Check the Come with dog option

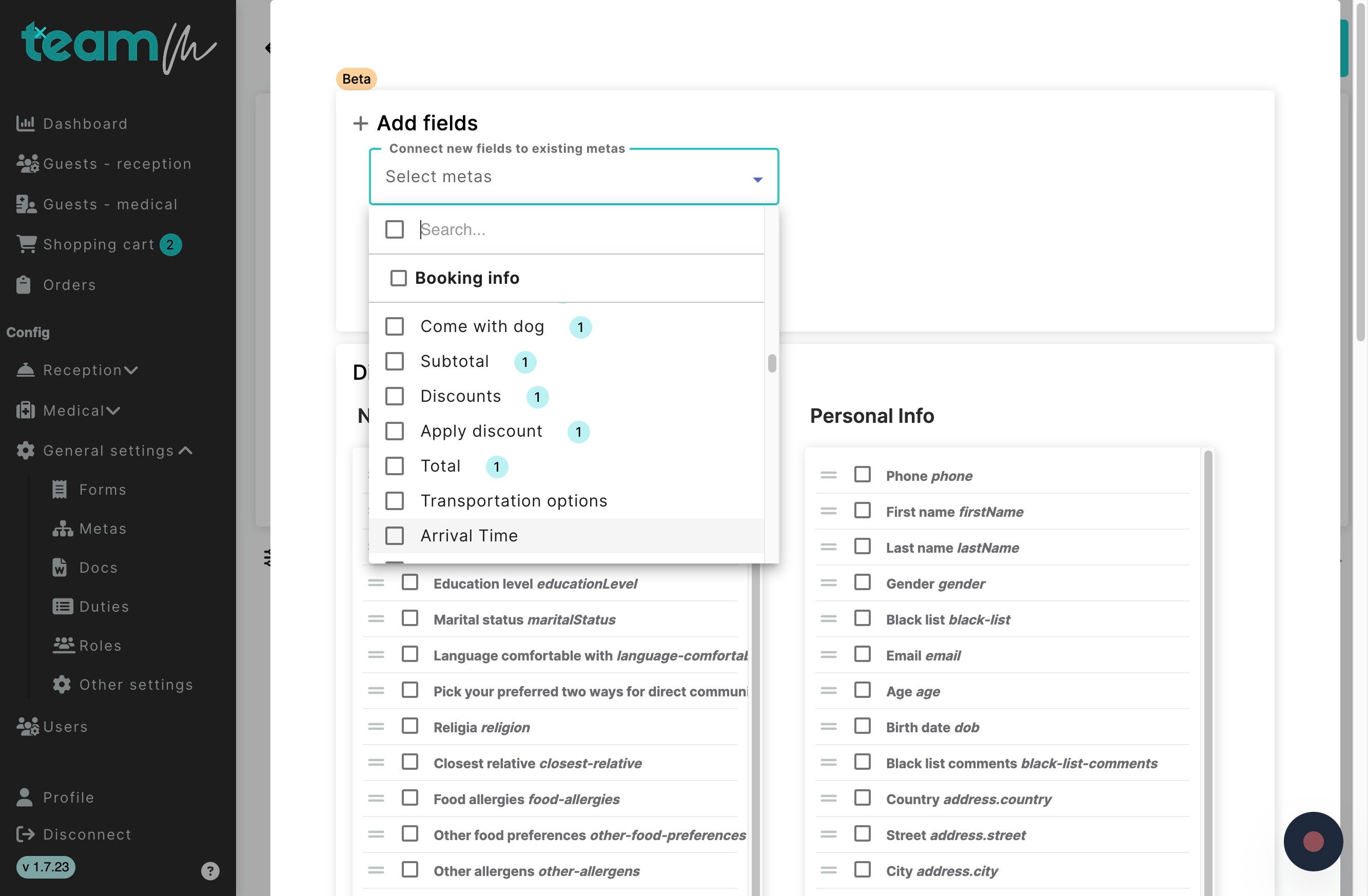[394, 326]
